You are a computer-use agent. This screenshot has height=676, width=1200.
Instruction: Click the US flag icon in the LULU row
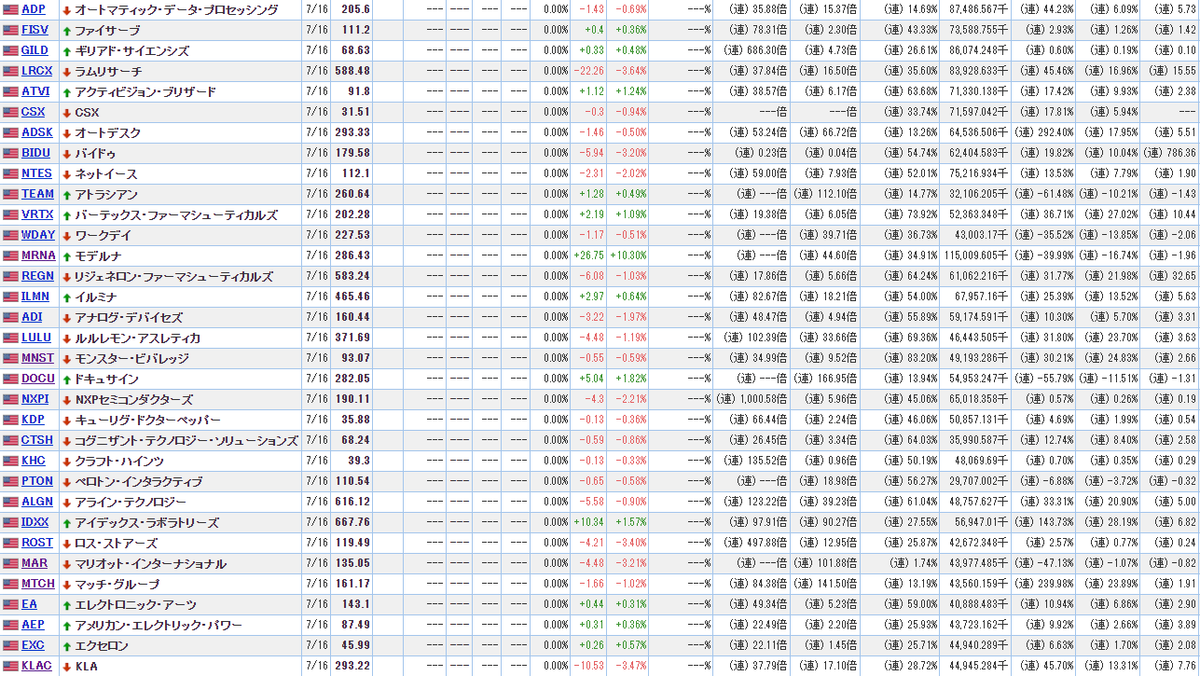click(10, 337)
